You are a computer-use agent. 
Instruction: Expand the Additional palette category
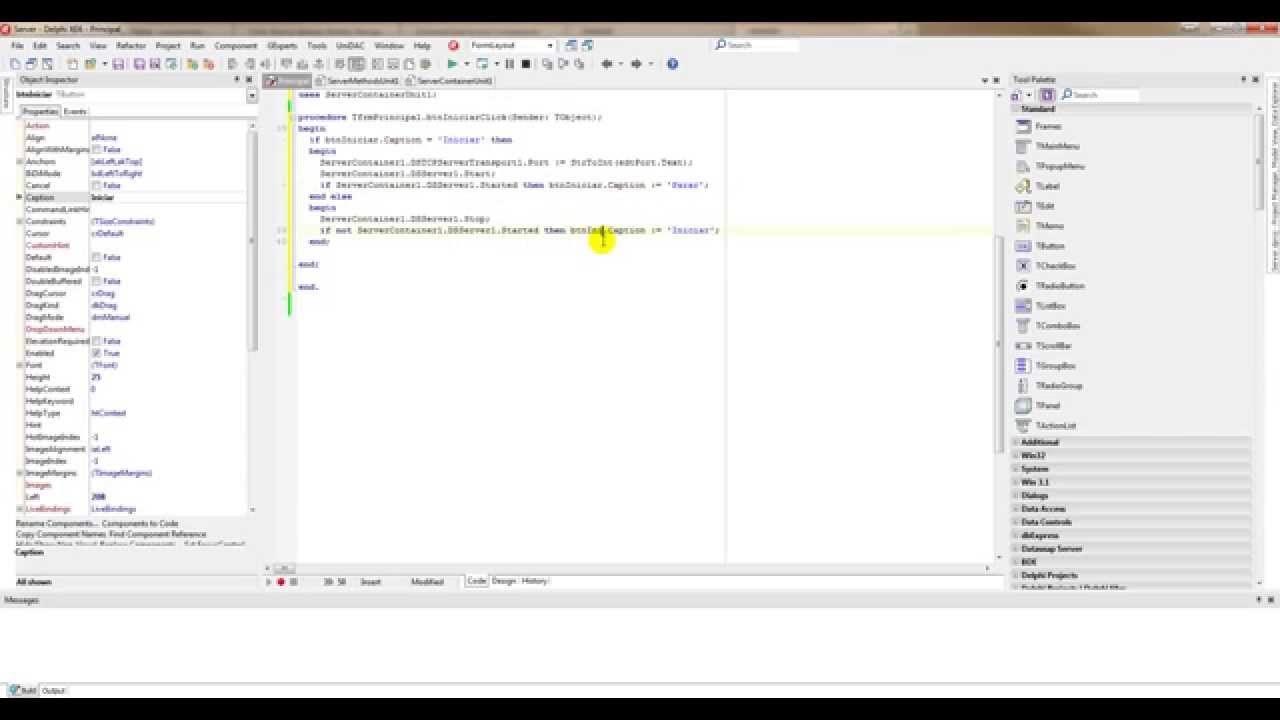(x=1017, y=442)
